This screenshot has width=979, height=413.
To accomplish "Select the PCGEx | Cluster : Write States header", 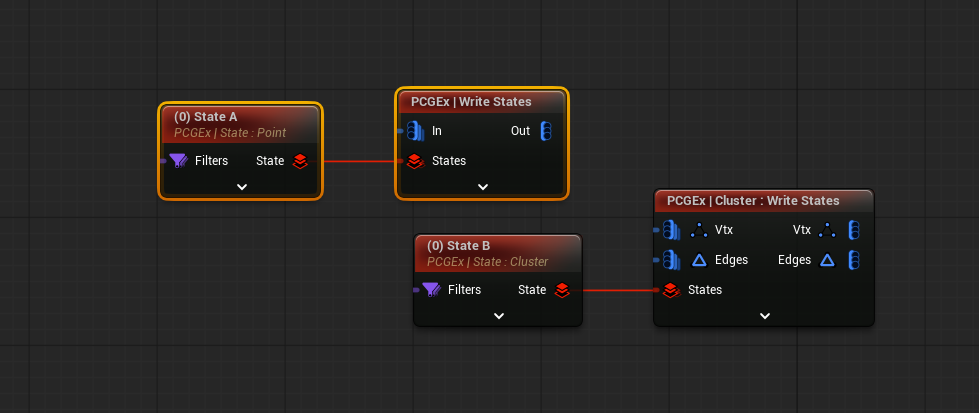I will click(753, 200).
